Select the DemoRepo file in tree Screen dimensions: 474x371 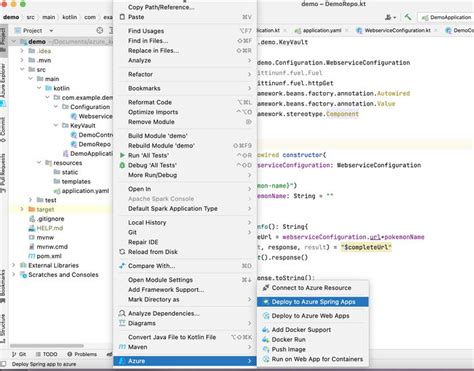click(91, 144)
